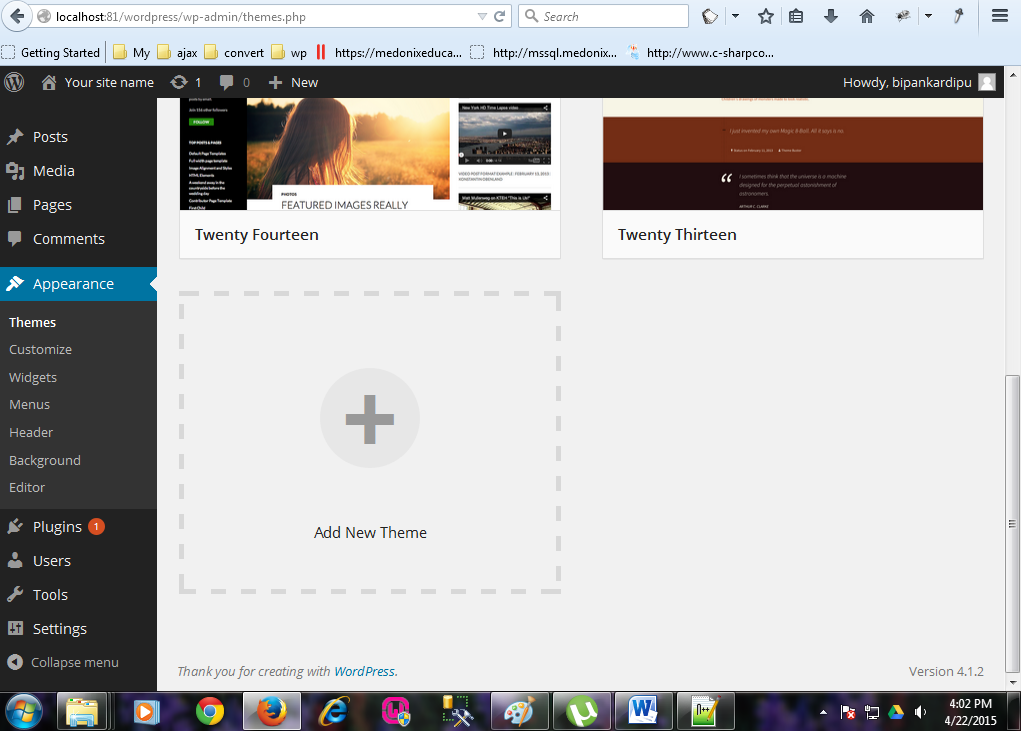Viewport: 1021px width, 731px height.
Task: Open the Editor submenu item
Action: point(27,487)
